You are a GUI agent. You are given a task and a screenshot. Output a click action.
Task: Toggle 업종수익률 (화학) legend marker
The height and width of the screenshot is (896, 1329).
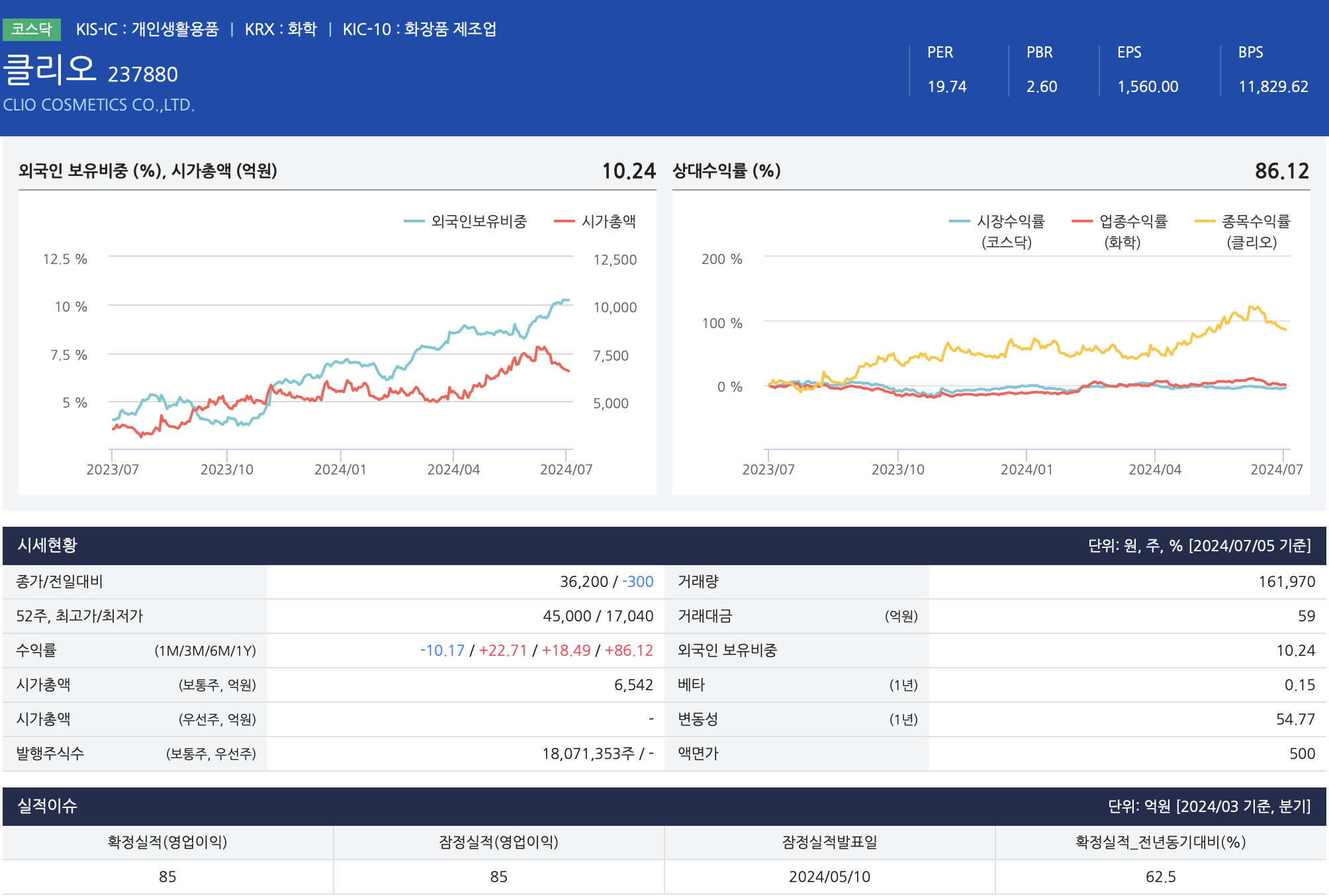[1081, 222]
